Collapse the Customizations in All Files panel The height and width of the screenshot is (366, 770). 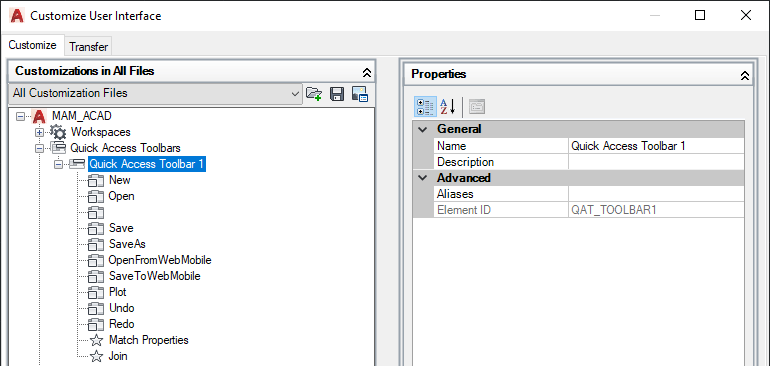pyautogui.click(x=366, y=73)
